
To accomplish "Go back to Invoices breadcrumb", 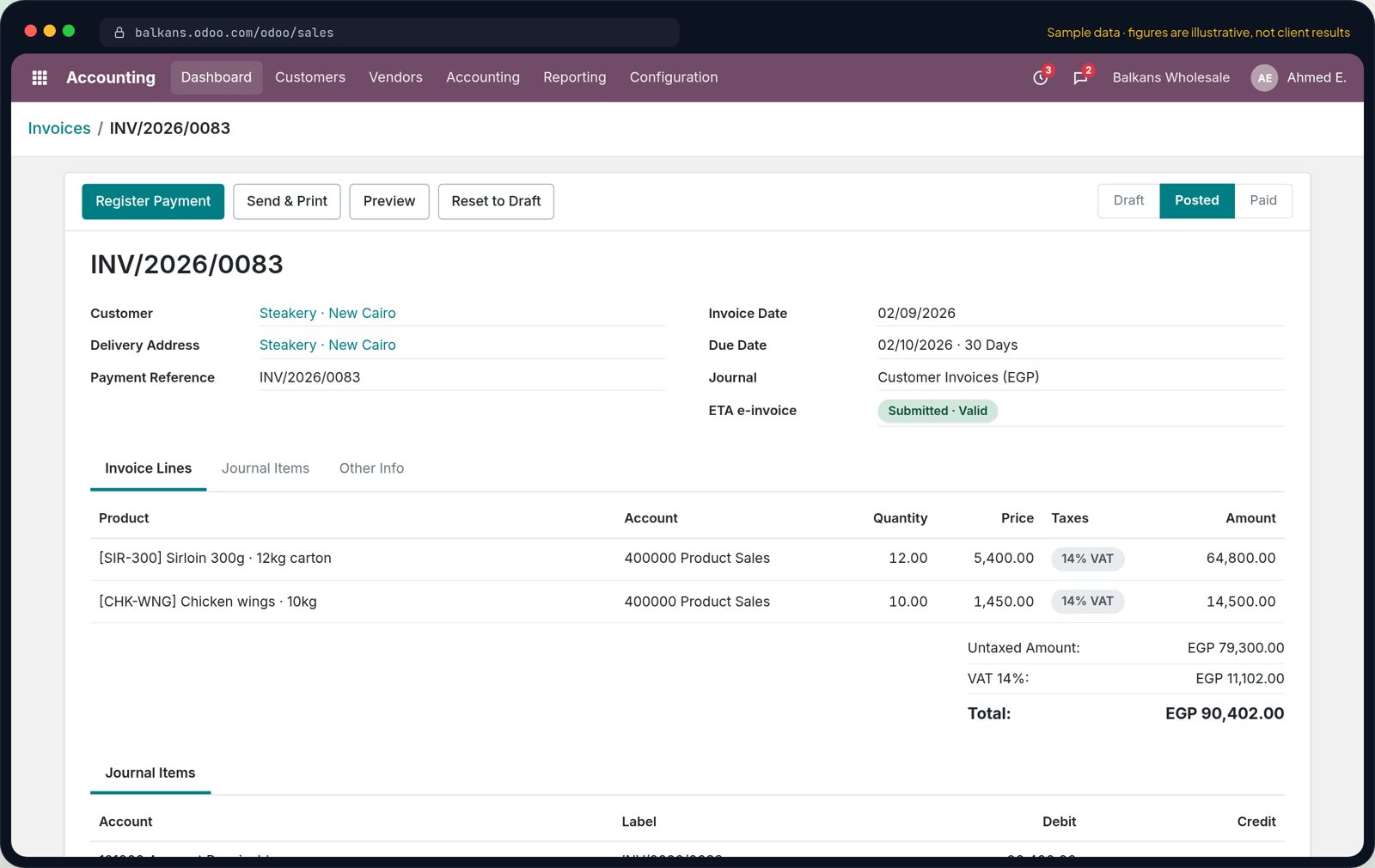I will point(59,128).
